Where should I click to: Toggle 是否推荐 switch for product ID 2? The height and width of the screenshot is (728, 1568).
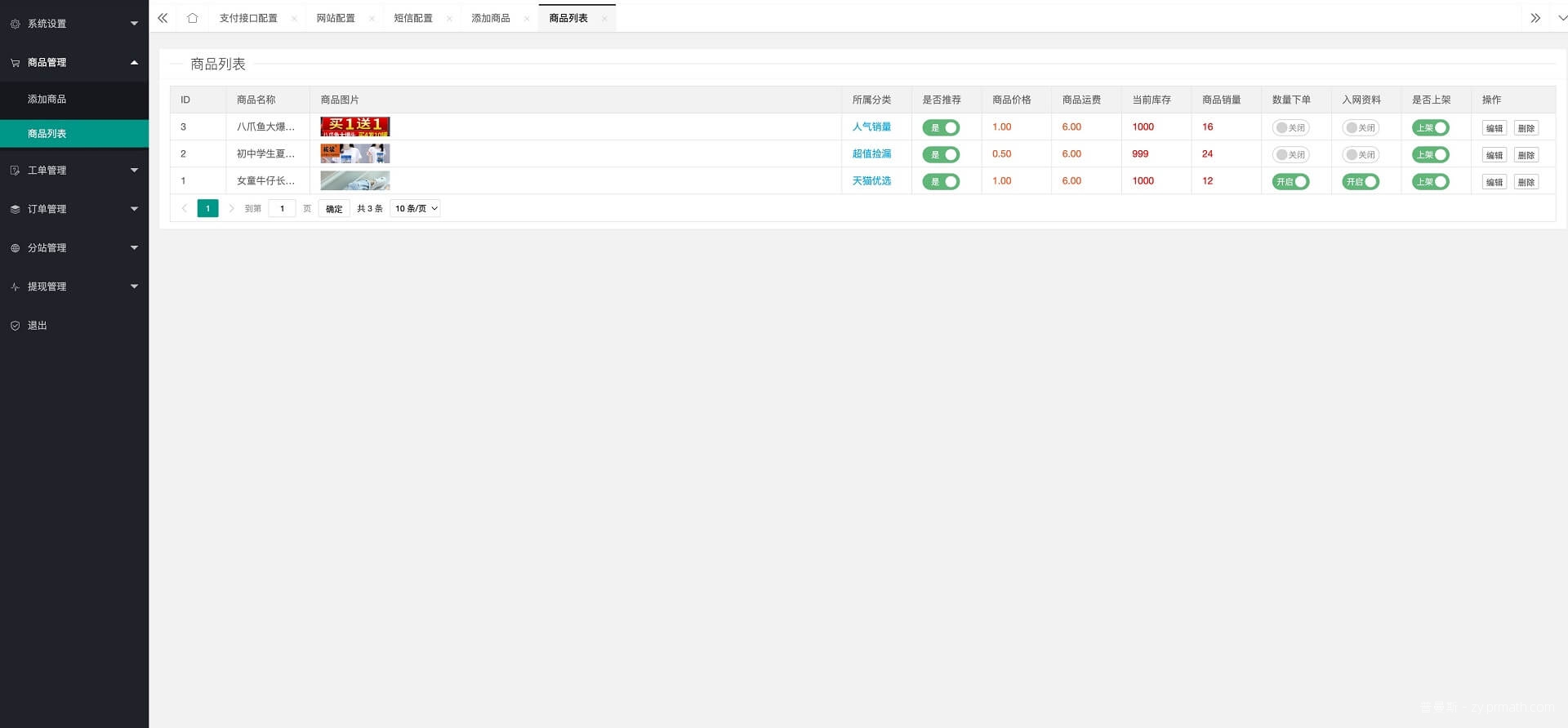(941, 155)
